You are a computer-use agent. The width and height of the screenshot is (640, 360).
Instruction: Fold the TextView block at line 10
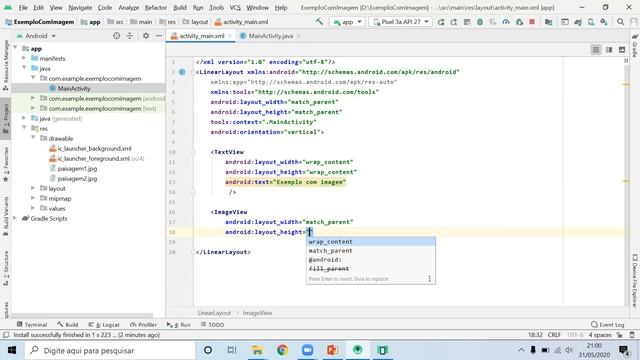point(193,152)
